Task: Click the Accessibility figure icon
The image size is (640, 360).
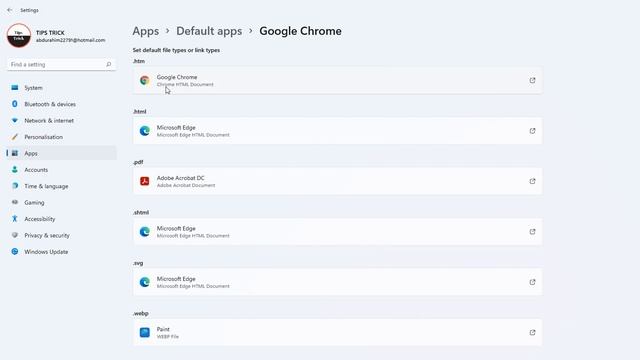Action: (x=15, y=219)
